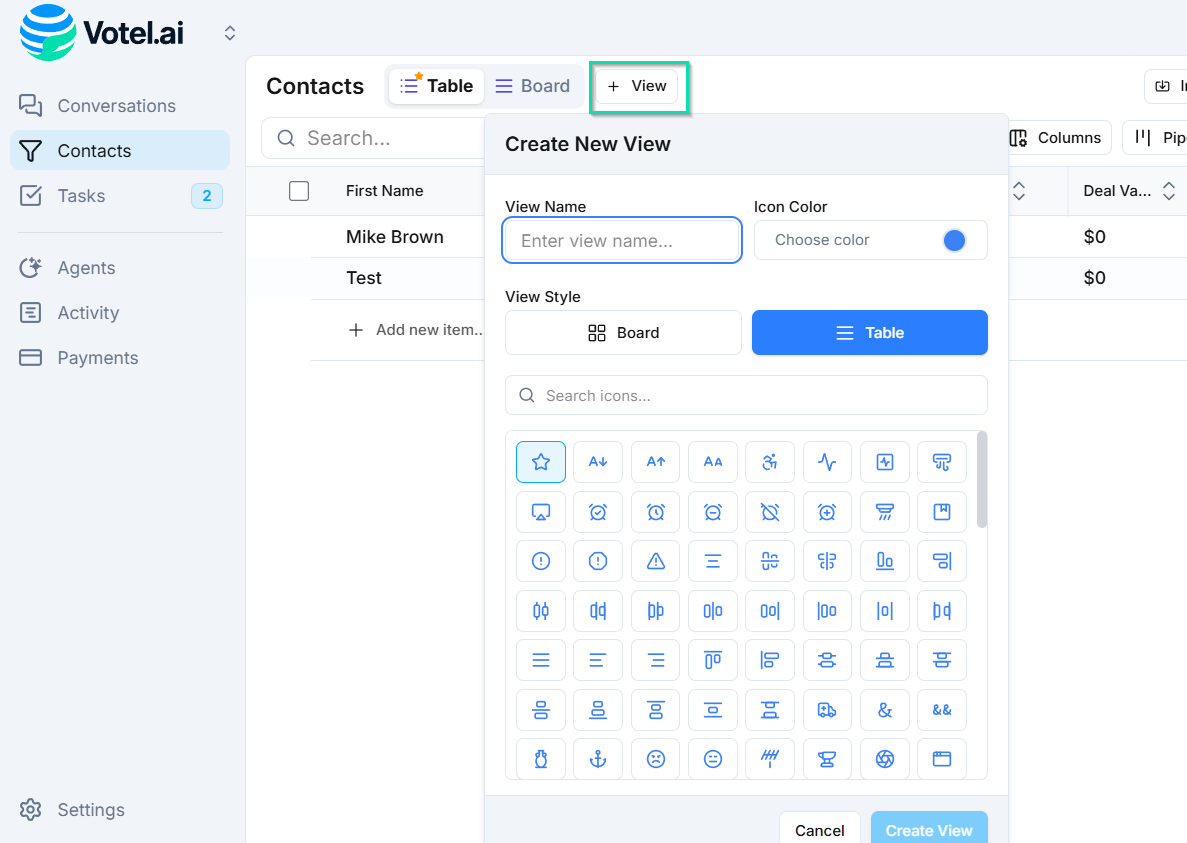This screenshot has height=843, width=1187.
Task: Choose the alert triangle warning icon
Action: pyautogui.click(x=655, y=561)
